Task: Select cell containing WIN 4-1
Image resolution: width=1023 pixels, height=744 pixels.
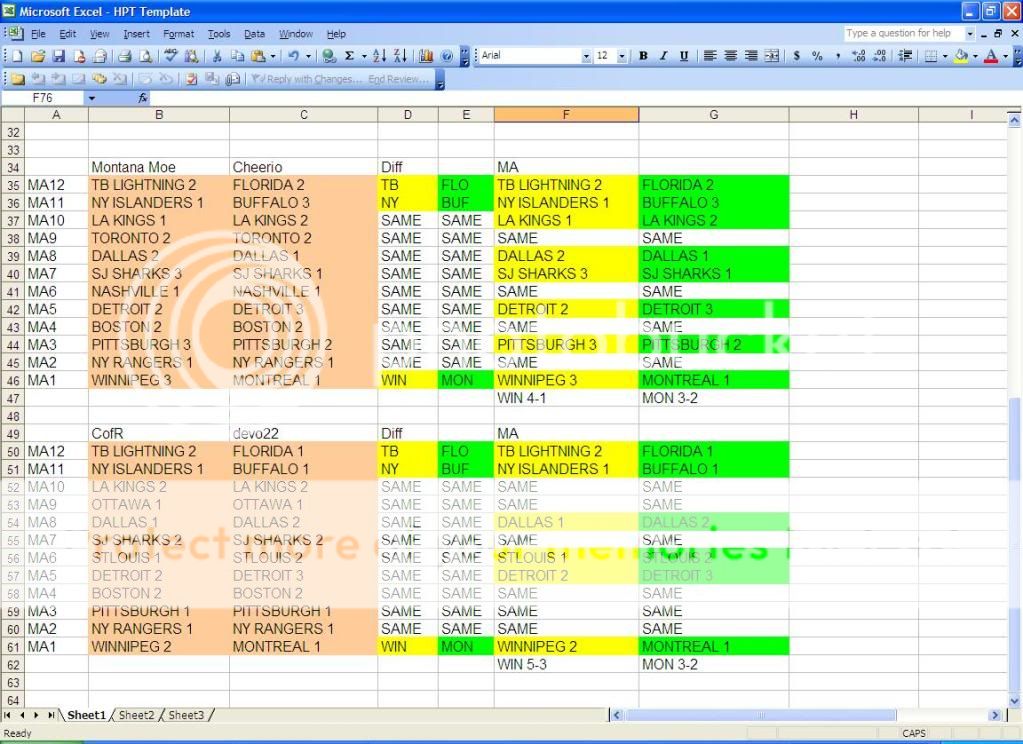Action: [566, 398]
